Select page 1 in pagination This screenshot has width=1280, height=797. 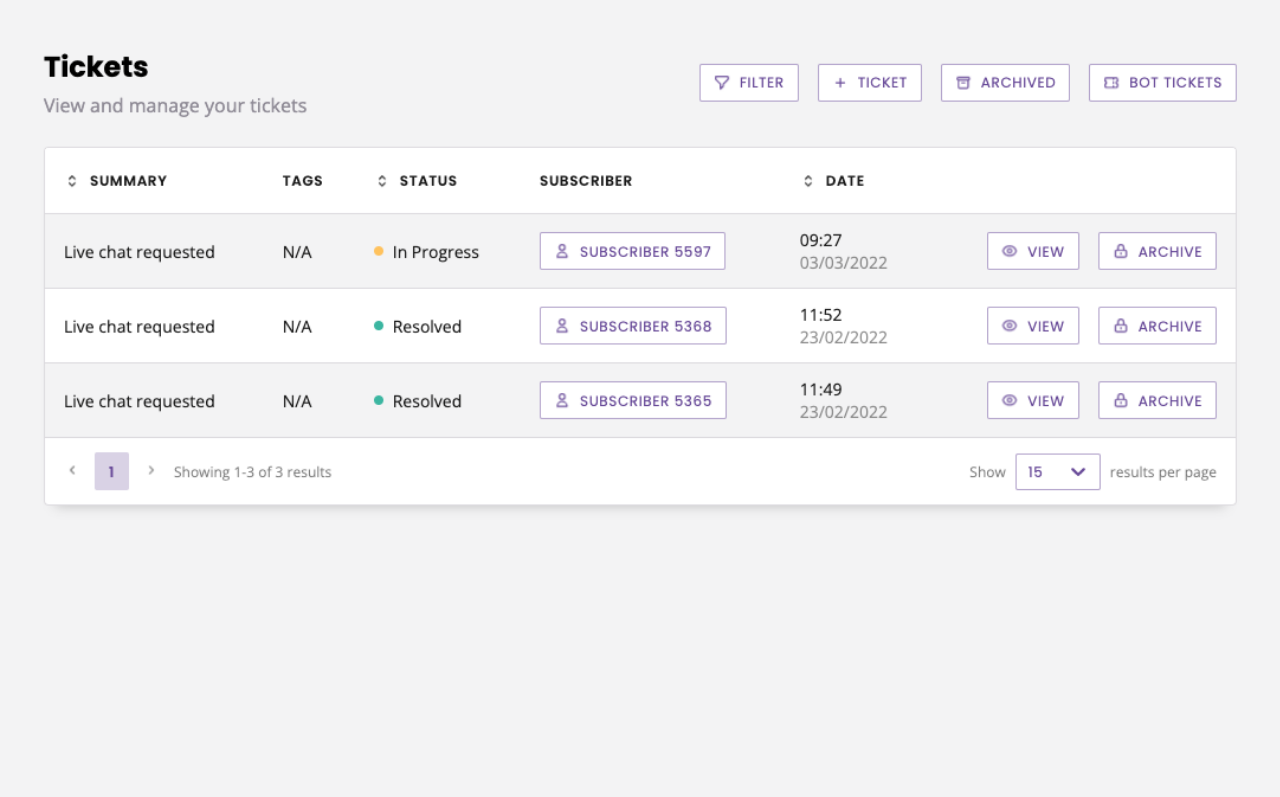pos(112,472)
